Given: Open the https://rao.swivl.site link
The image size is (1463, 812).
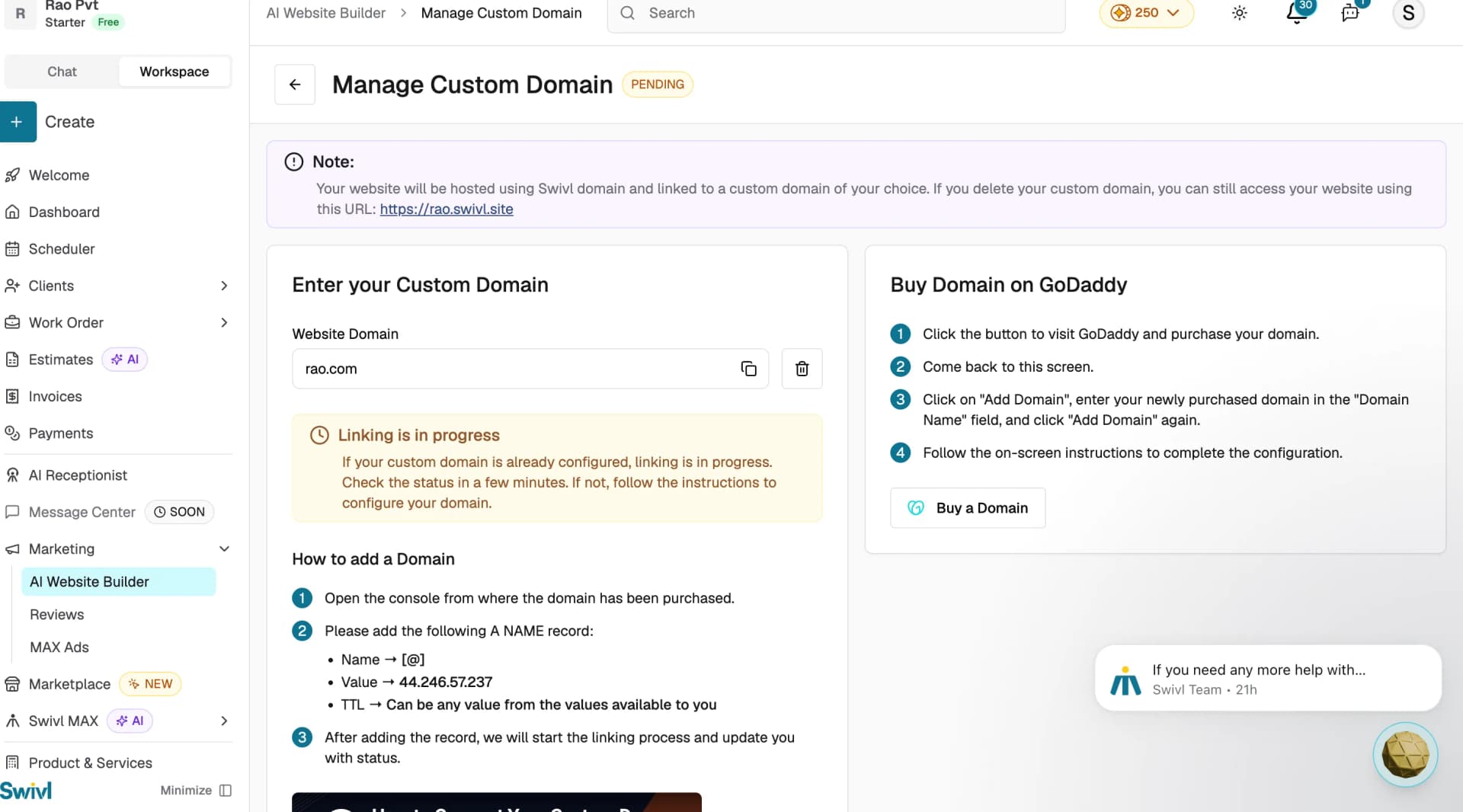Looking at the screenshot, I should click(447, 209).
